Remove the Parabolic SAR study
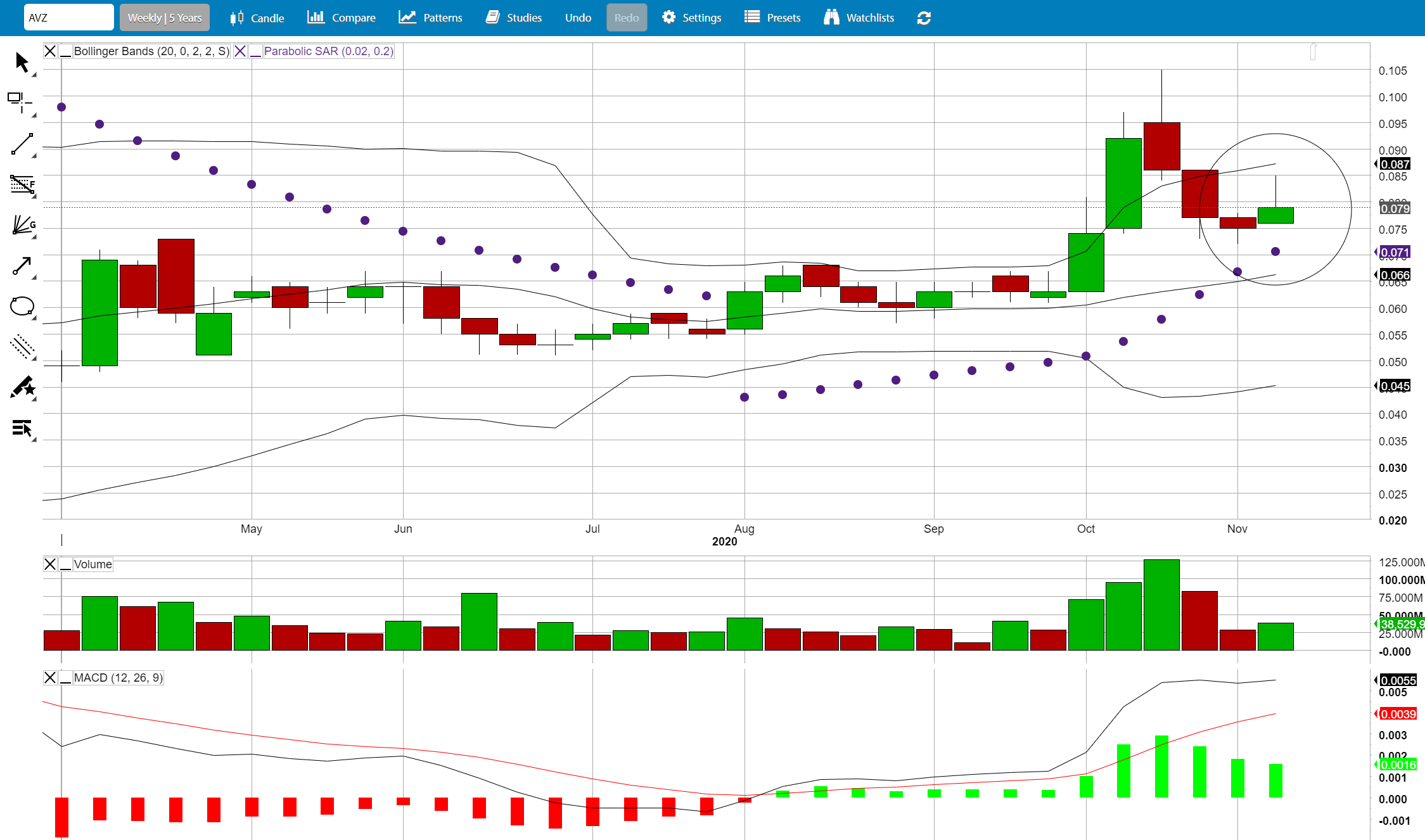1425x840 pixels. (x=240, y=51)
